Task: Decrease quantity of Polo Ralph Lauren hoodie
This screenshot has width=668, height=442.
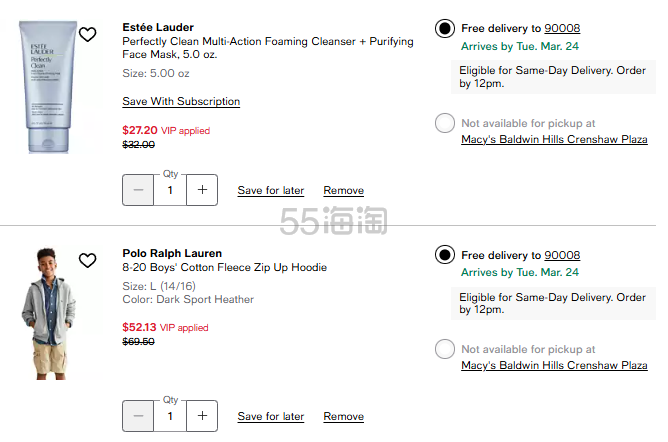Action: coord(138,416)
